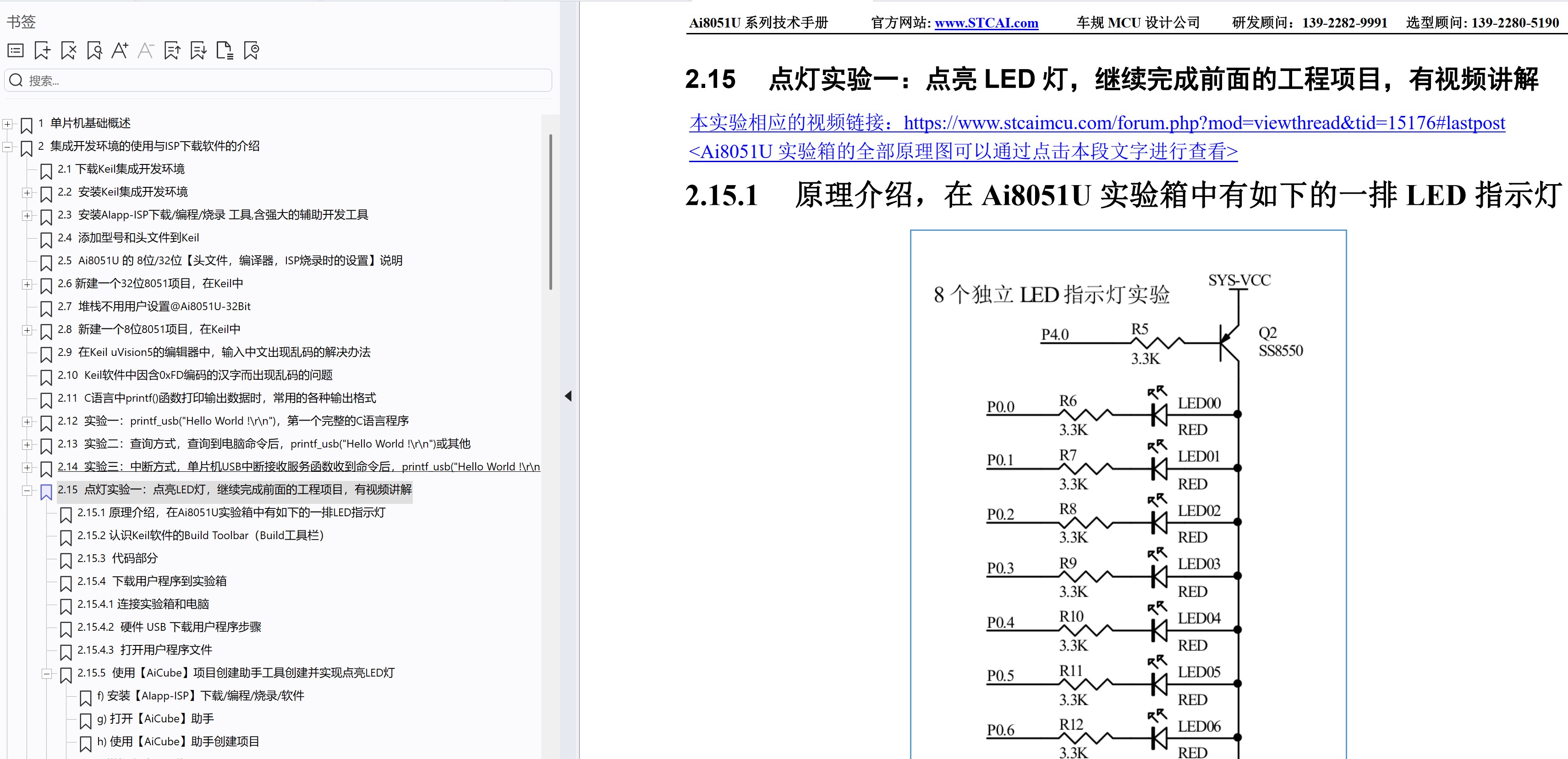This screenshot has height=759, width=1568.
Task: Click bookmark icon beside 2.15.3 代码部分
Action: [66, 561]
